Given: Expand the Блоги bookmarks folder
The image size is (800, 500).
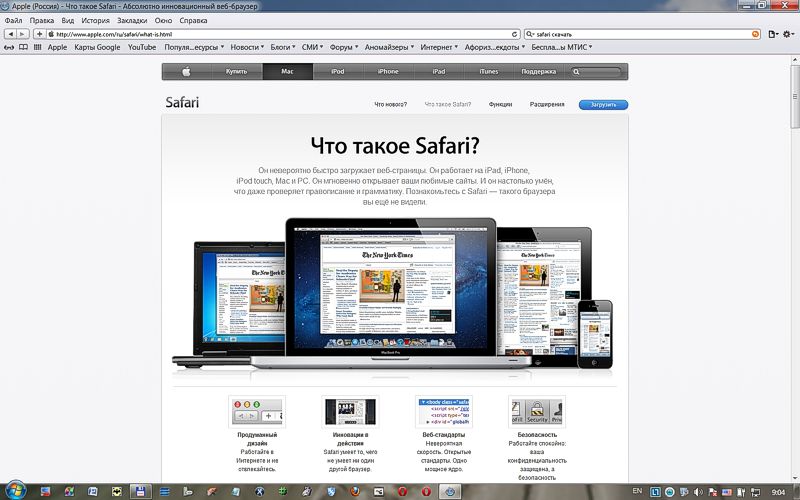Looking at the screenshot, I should click(x=283, y=47).
